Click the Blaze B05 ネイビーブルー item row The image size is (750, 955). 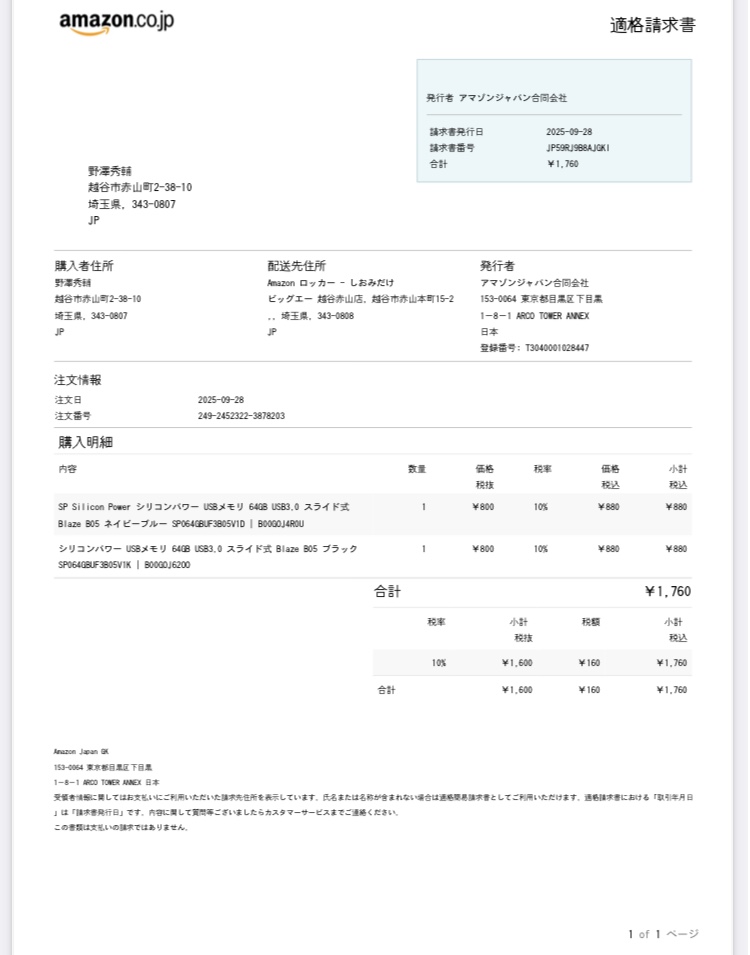click(204, 515)
